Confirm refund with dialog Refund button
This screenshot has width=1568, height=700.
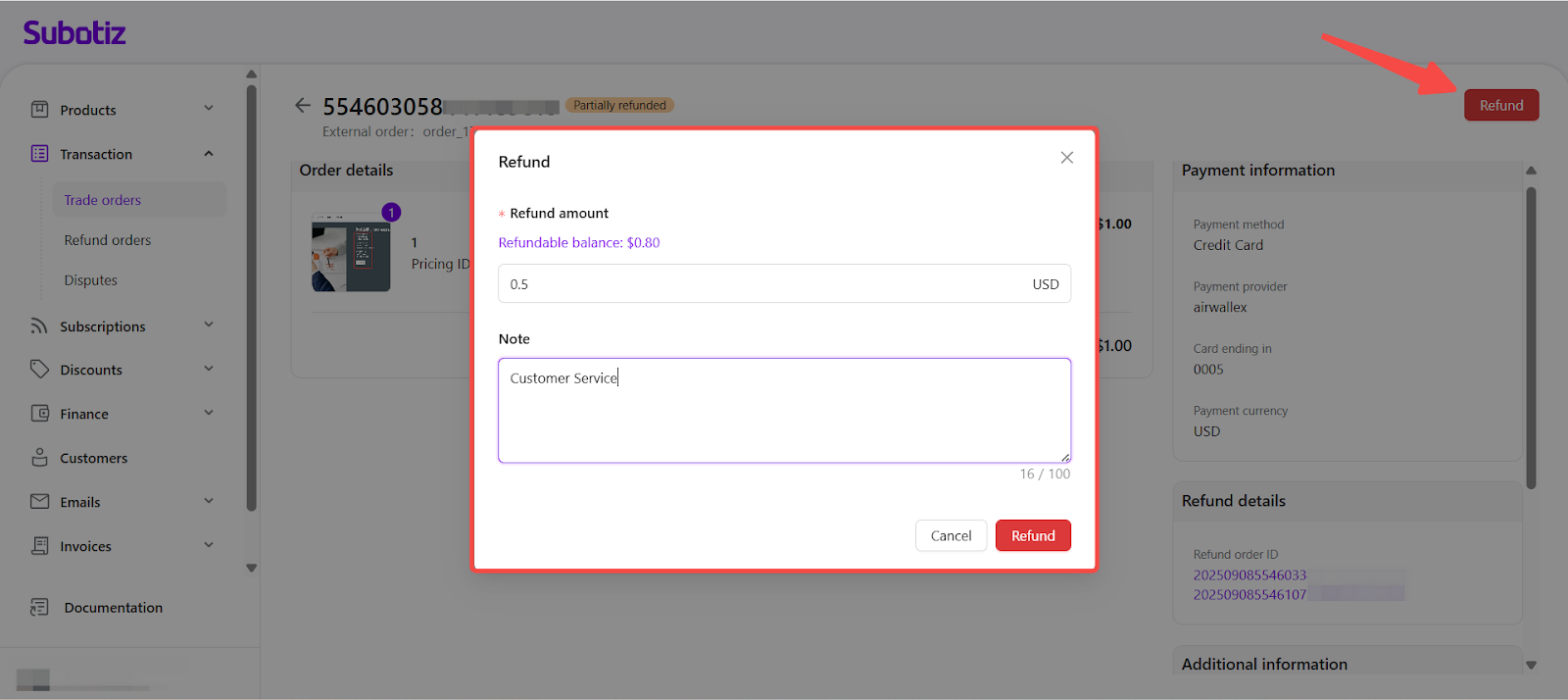(x=1033, y=536)
